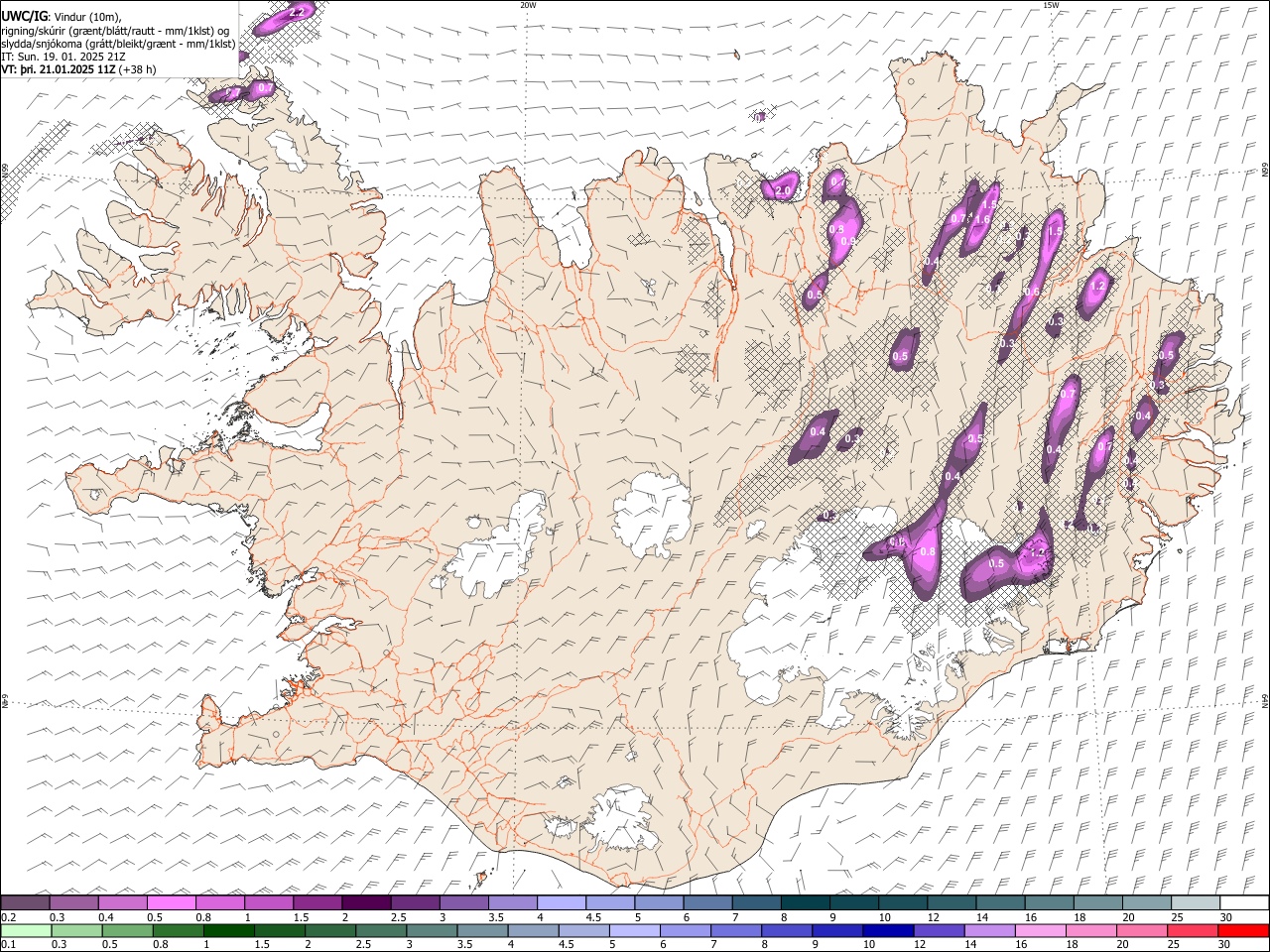
Task: Click the 'IT: Sun. 19. 01. 2025 21Z' line
Action: [63, 57]
